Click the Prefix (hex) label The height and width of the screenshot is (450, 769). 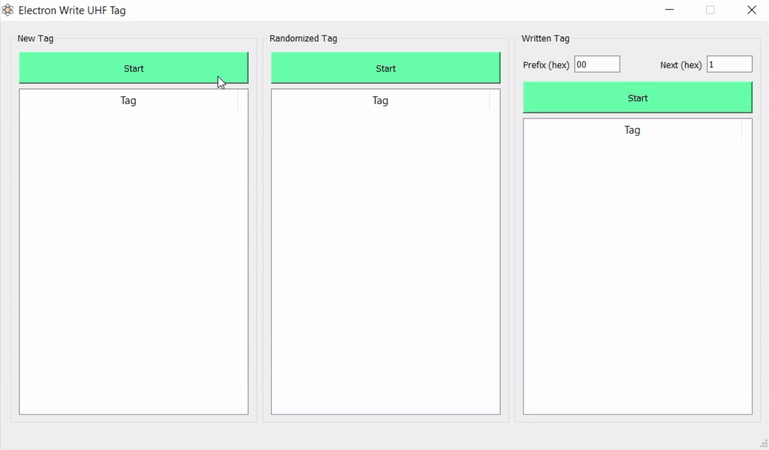click(x=546, y=66)
